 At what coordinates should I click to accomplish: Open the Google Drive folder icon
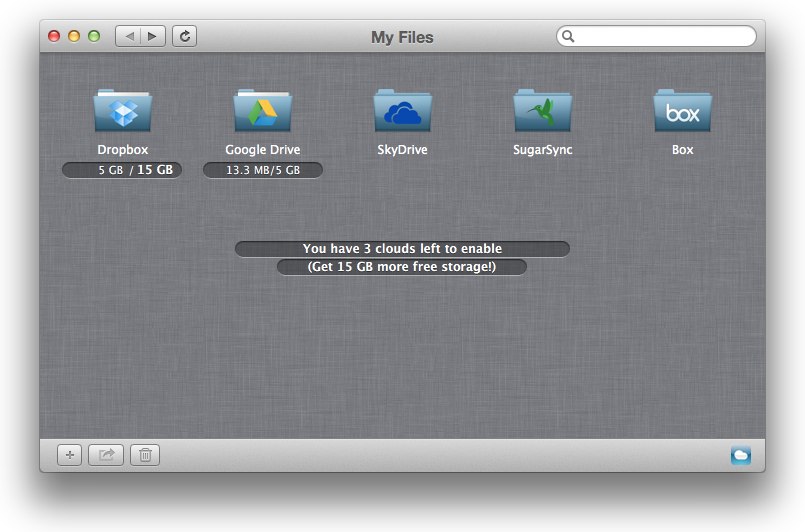point(263,110)
